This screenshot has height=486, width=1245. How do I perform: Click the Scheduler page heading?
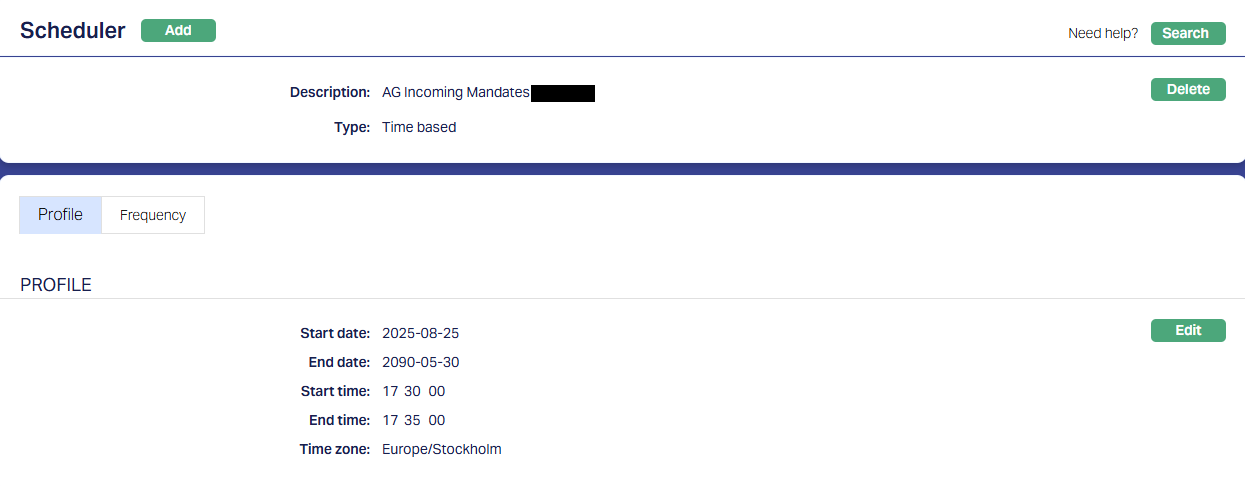73,31
